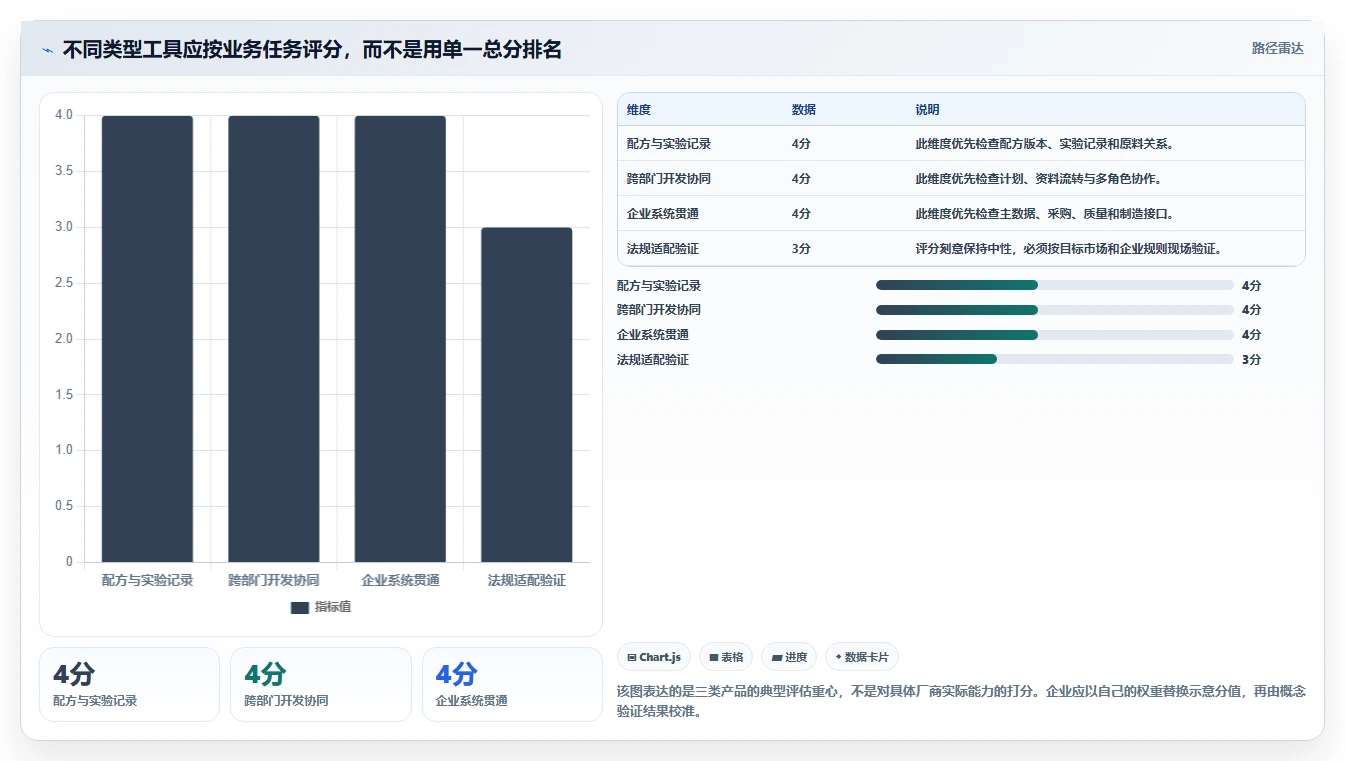This screenshot has height=761, width=1345.
Task: Select the Chart.js tag chip
Action: (654, 657)
